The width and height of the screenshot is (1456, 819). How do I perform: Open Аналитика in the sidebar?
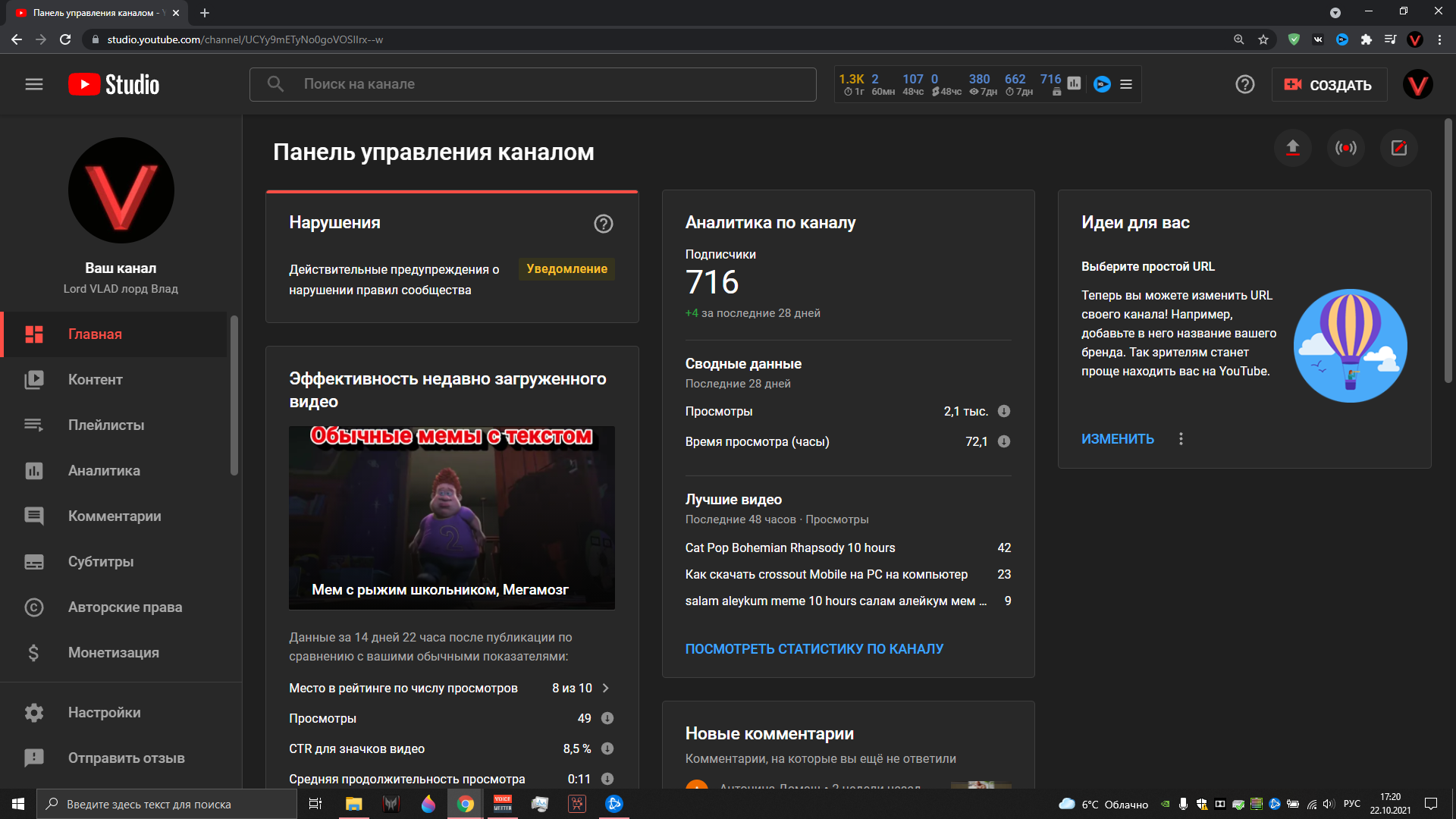tap(104, 471)
